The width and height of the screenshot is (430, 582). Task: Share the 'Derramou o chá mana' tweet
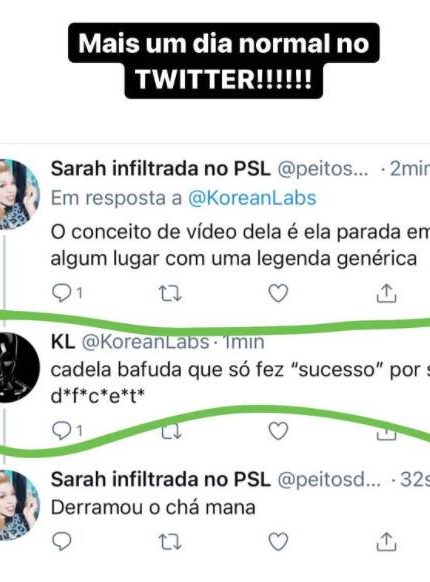tap(387, 542)
